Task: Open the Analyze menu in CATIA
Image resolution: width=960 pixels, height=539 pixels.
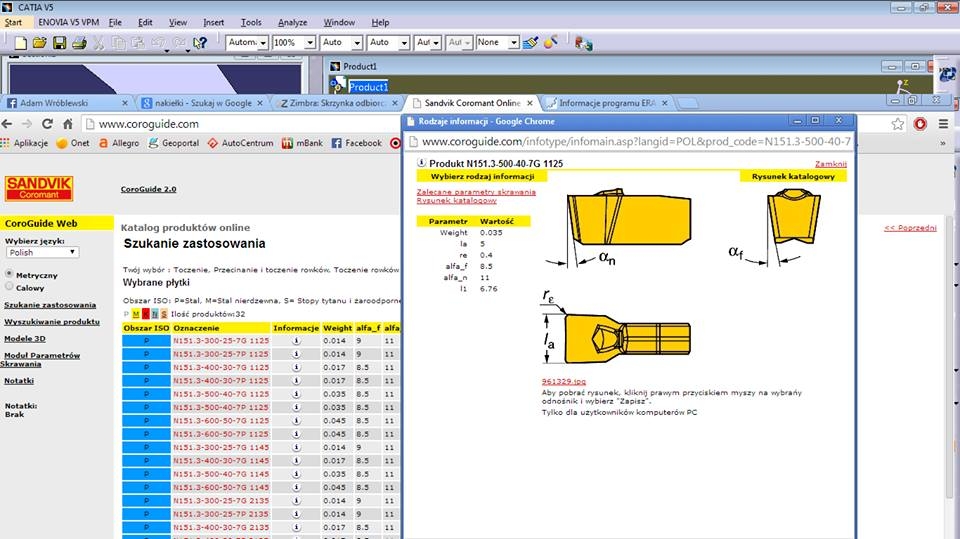Action: 293,22
